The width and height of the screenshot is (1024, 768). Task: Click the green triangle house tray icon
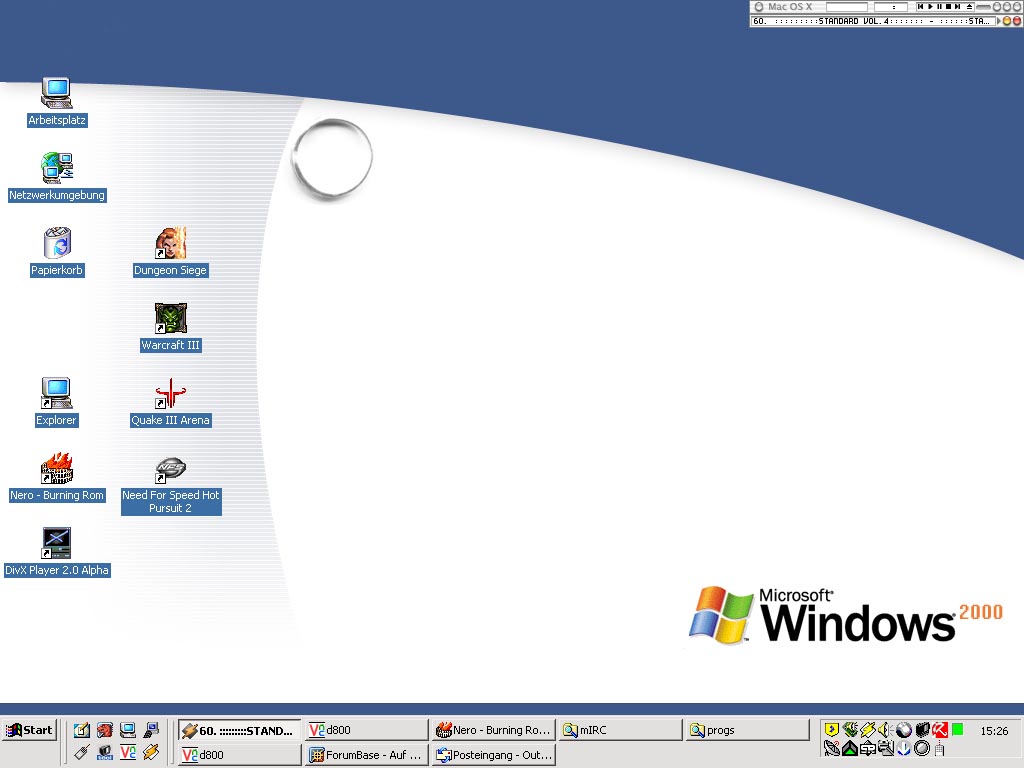coord(850,748)
